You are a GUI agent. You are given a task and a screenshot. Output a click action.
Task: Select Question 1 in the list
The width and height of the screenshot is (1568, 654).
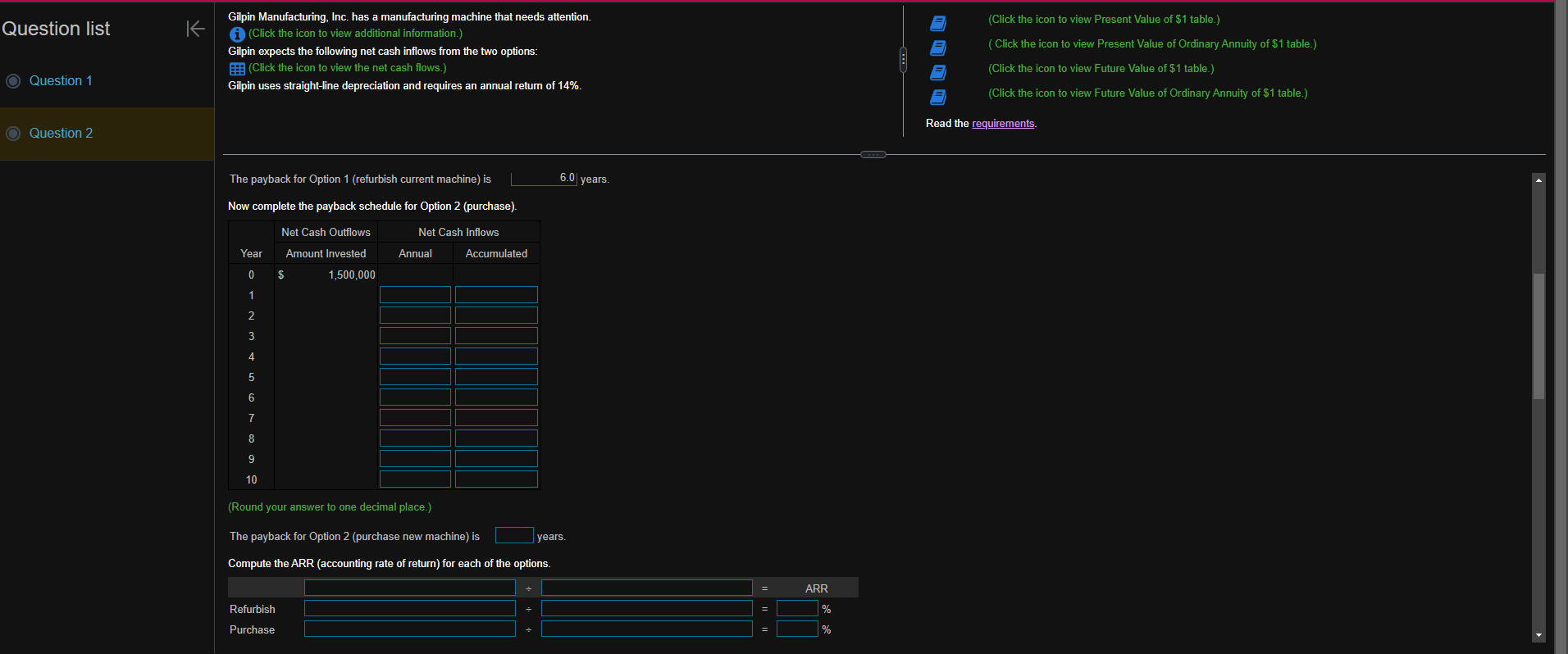[x=61, y=80]
